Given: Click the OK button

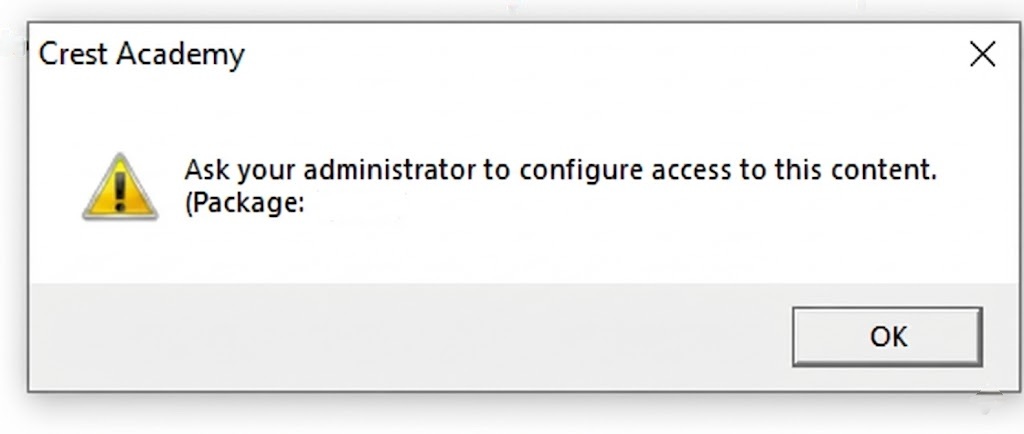Looking at the screenshot, I should pos(887,337).
